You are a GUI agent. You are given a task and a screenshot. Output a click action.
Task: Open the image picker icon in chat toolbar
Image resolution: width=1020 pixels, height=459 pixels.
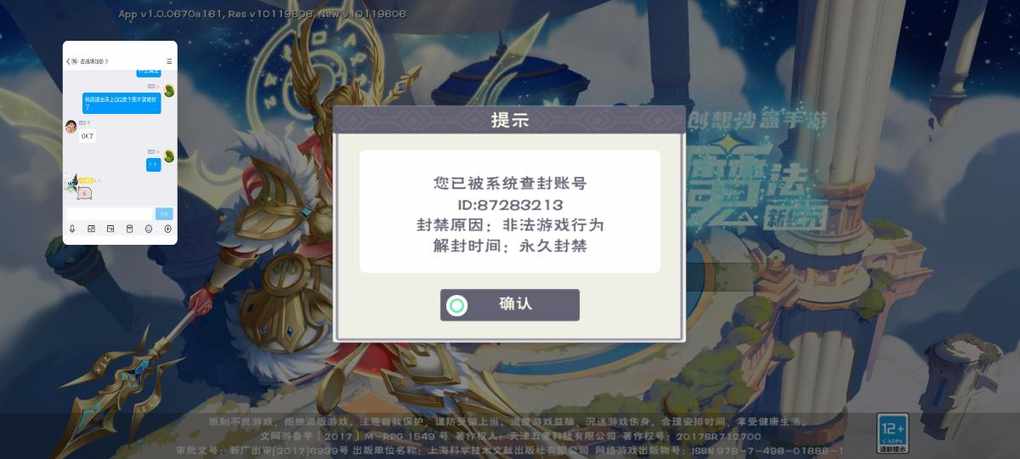pos(91,229)
